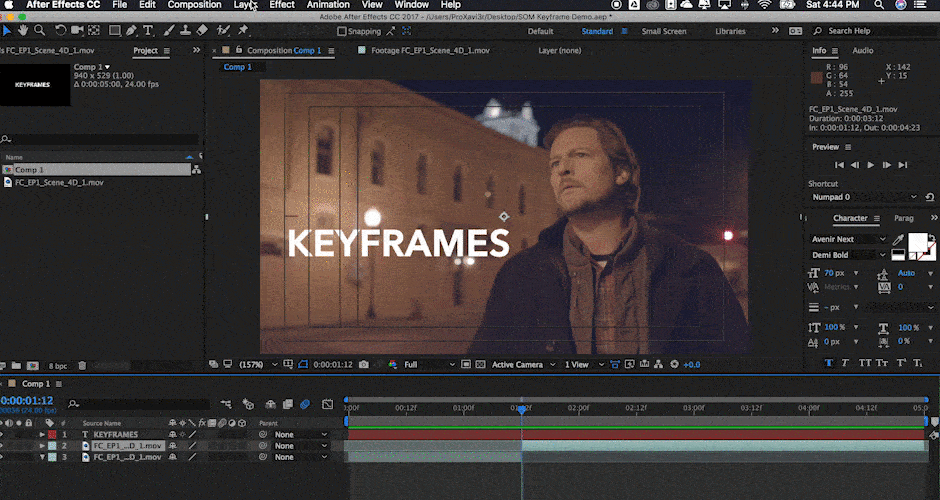The height and width of the screenshot is (500, 940).
Task: Click Play in the Preview panel
Action: click(x=870, y=165)
